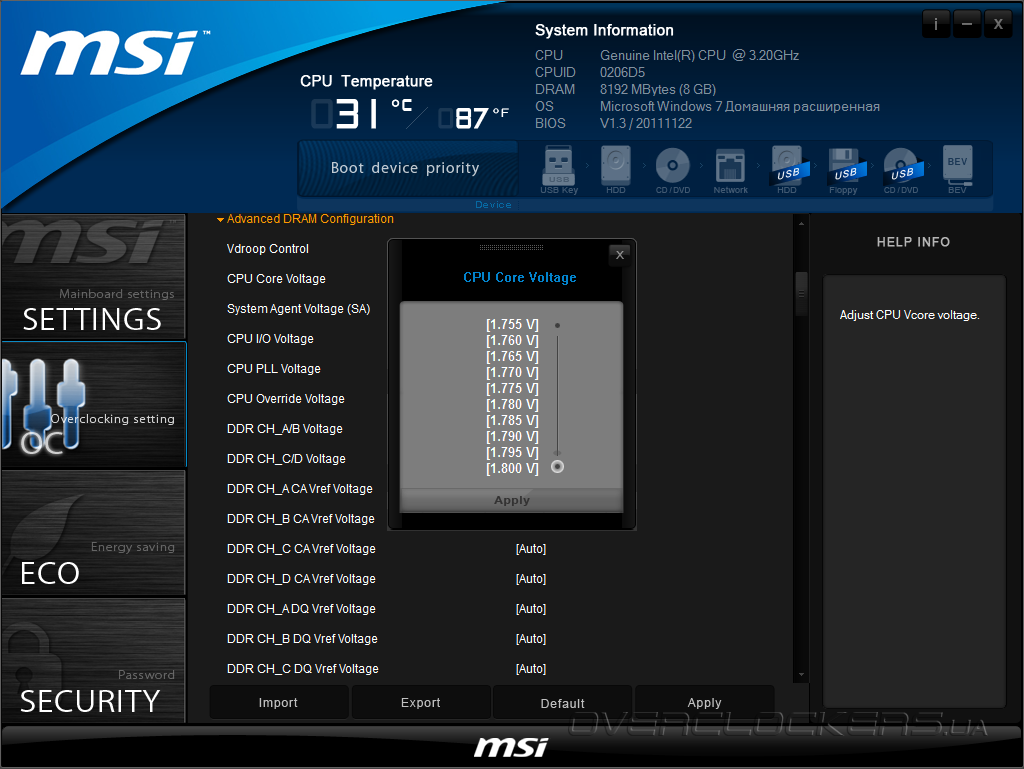Image resolution: width=1024 pixels, height=769 pixels.
Task: Open the ECO energy saving section
Action: 93,533
